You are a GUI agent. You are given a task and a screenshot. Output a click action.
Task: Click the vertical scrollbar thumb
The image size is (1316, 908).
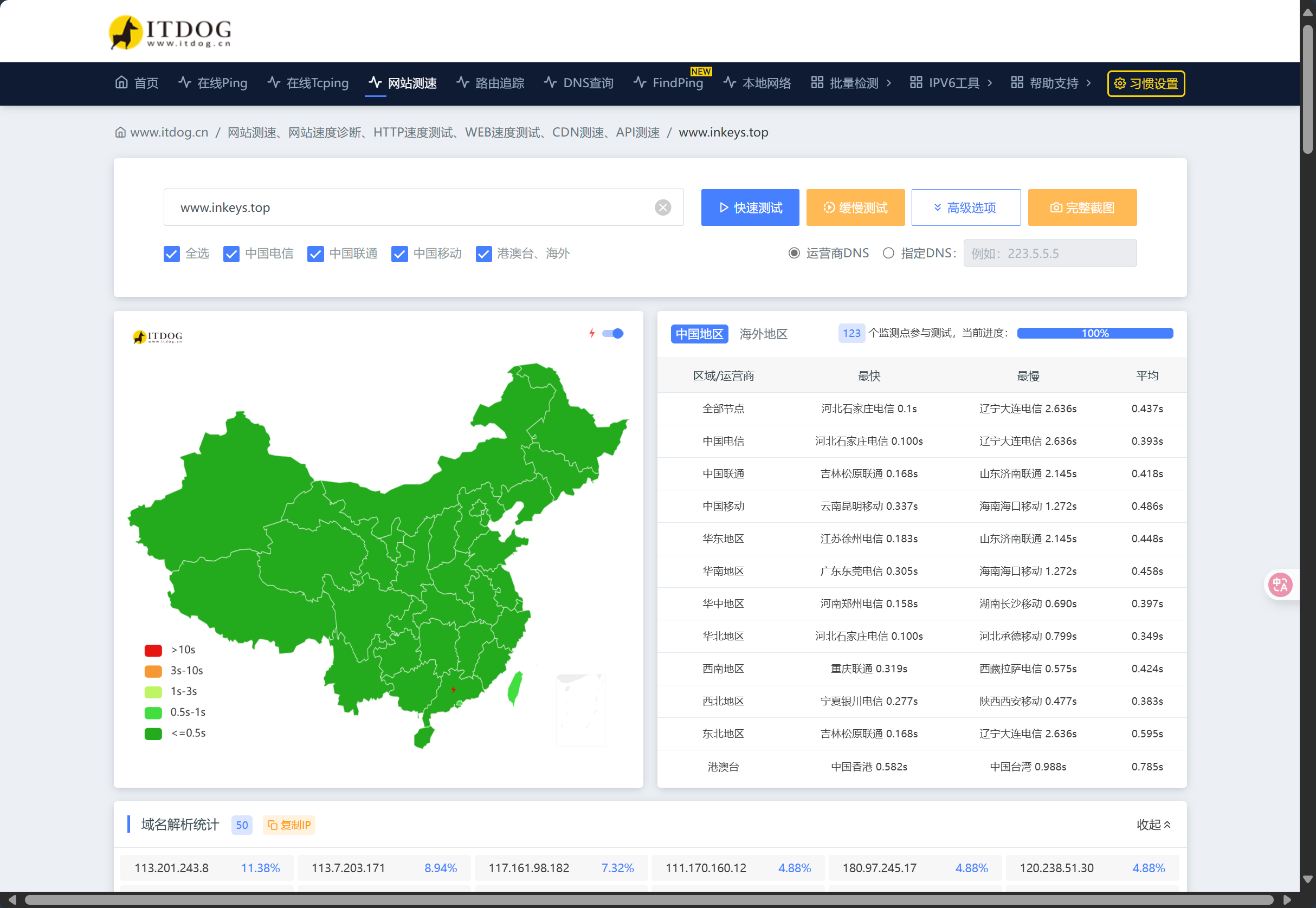pyautogui.click(x=1307, y=88)
